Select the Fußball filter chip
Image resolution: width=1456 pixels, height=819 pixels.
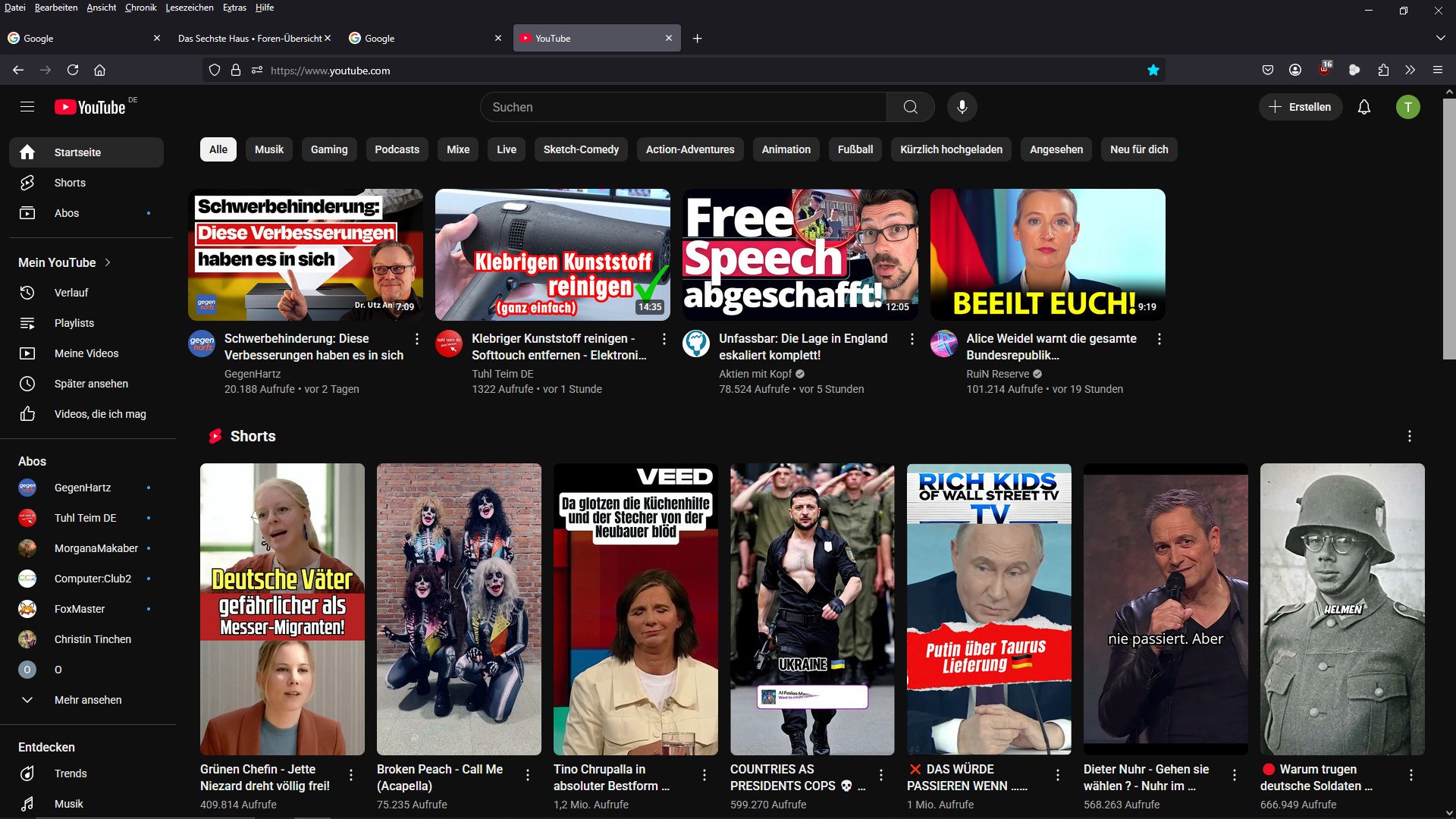pos(855,149)
